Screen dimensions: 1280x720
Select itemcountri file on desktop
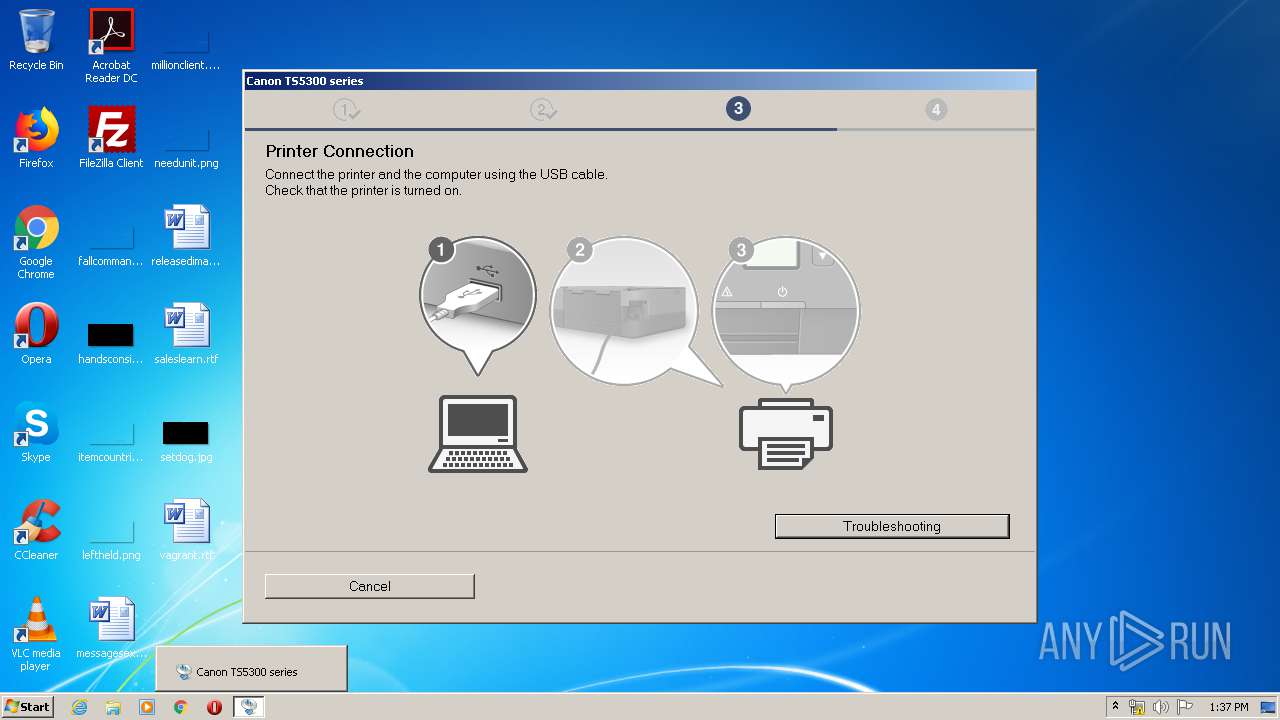[111, 438]
